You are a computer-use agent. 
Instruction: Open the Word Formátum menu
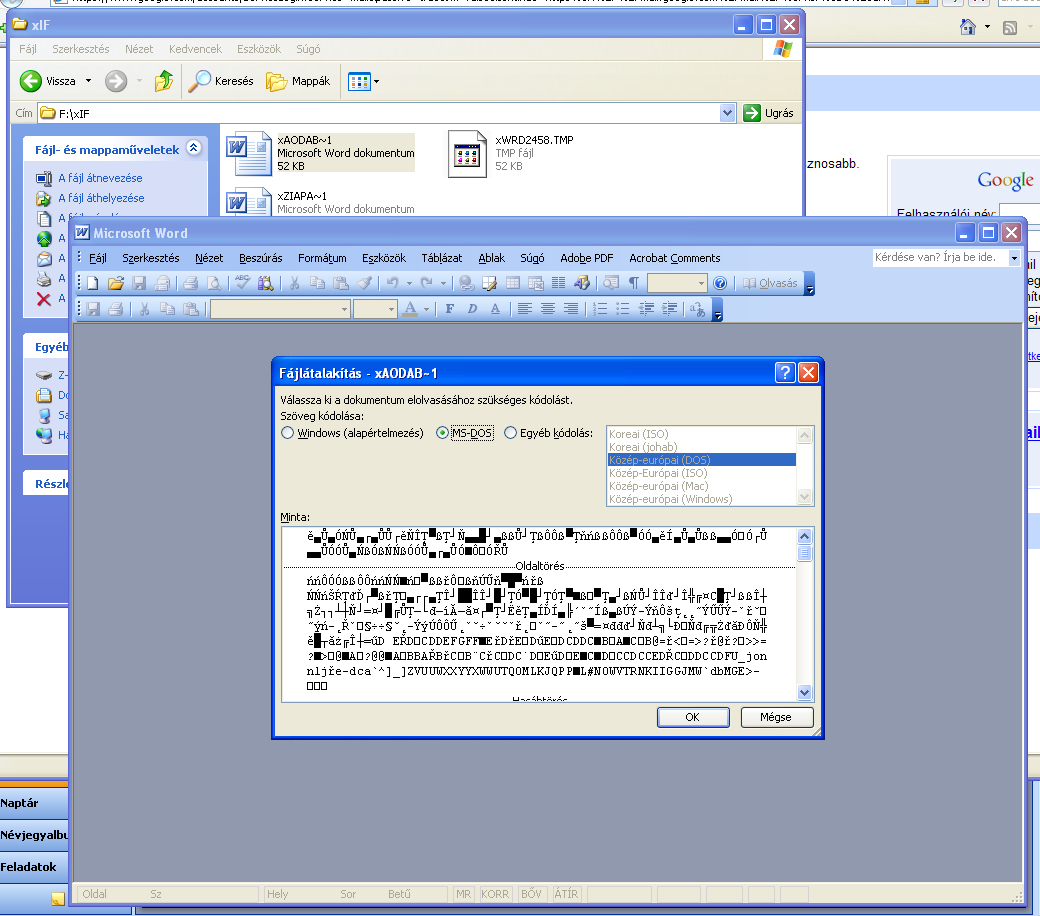click(322, 258)
